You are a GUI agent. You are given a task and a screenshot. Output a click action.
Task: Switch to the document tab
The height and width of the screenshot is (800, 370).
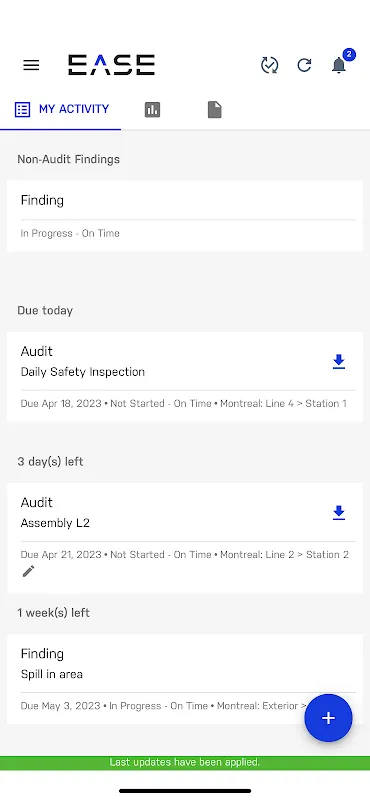pos(215,110)
